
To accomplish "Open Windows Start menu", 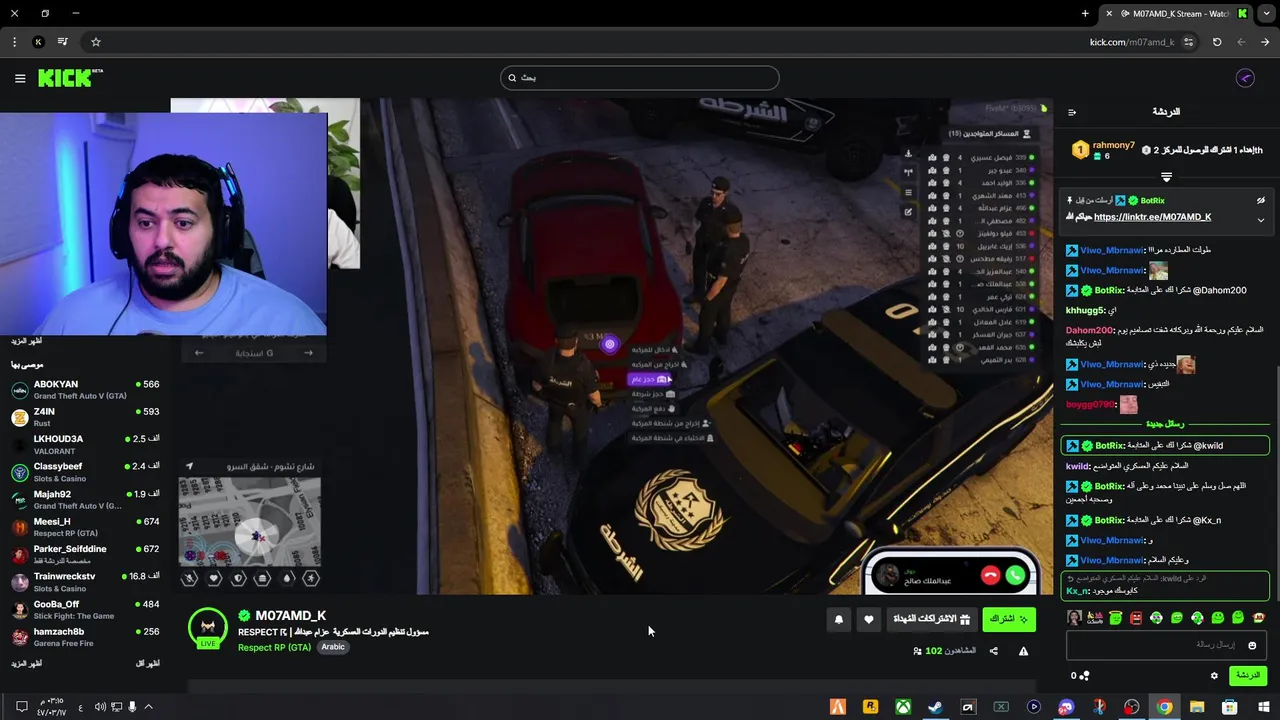I will [1263, 707].
